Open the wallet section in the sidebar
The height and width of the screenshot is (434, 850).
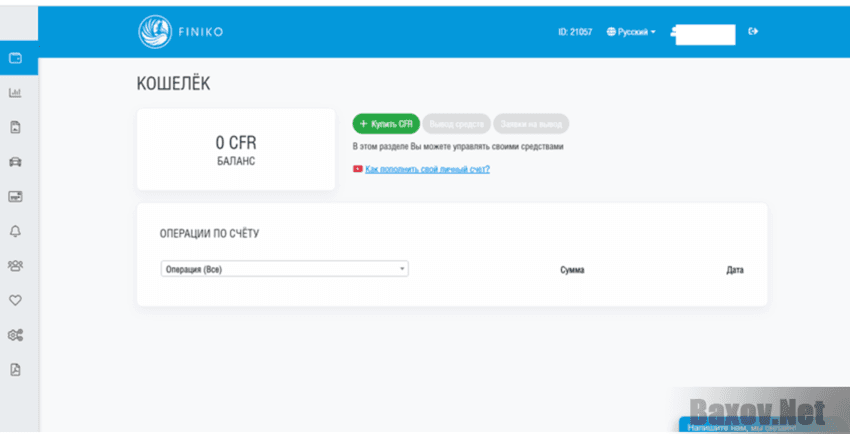(15, 59)
